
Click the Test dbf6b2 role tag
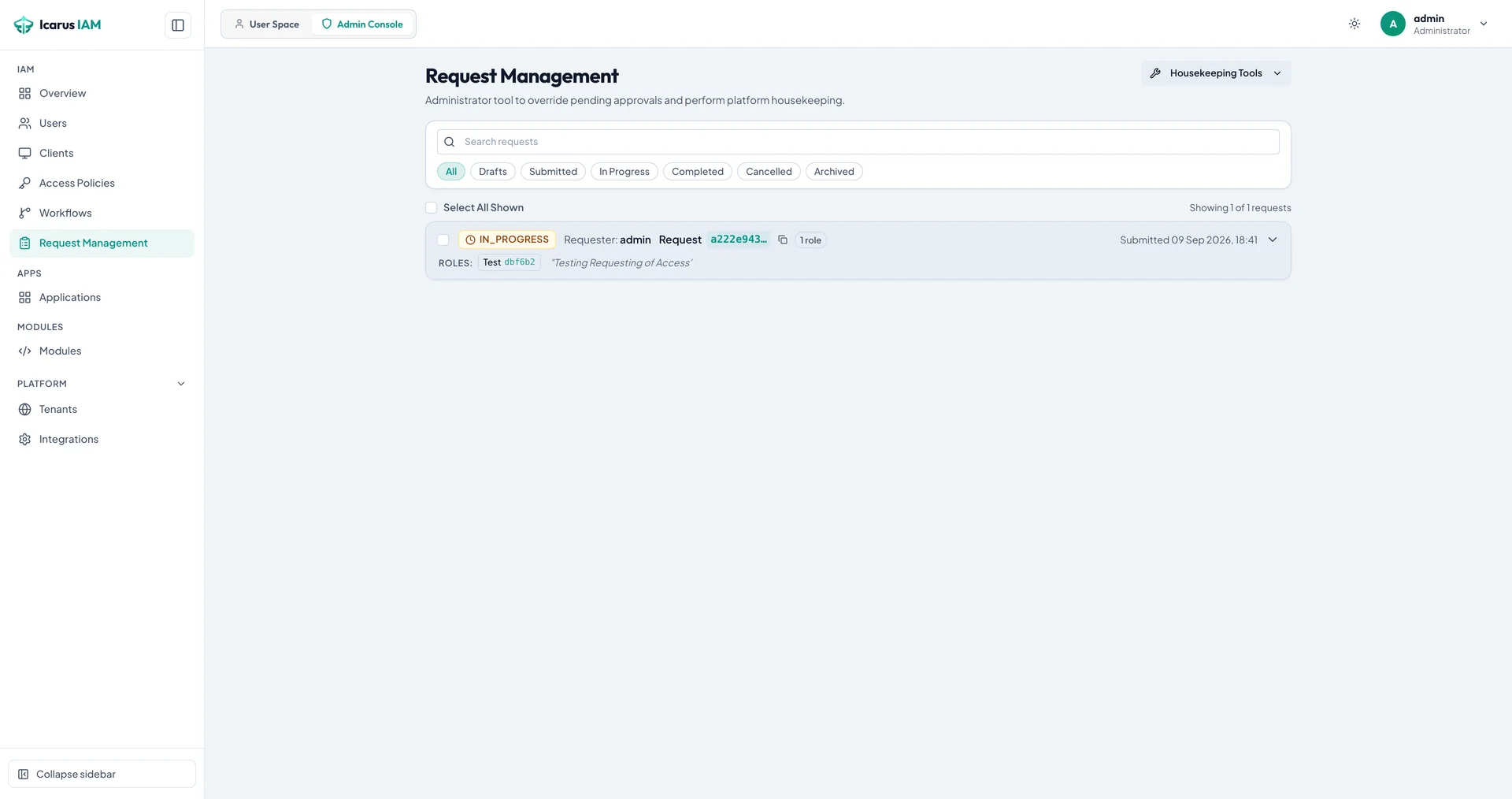coord(509,262)
